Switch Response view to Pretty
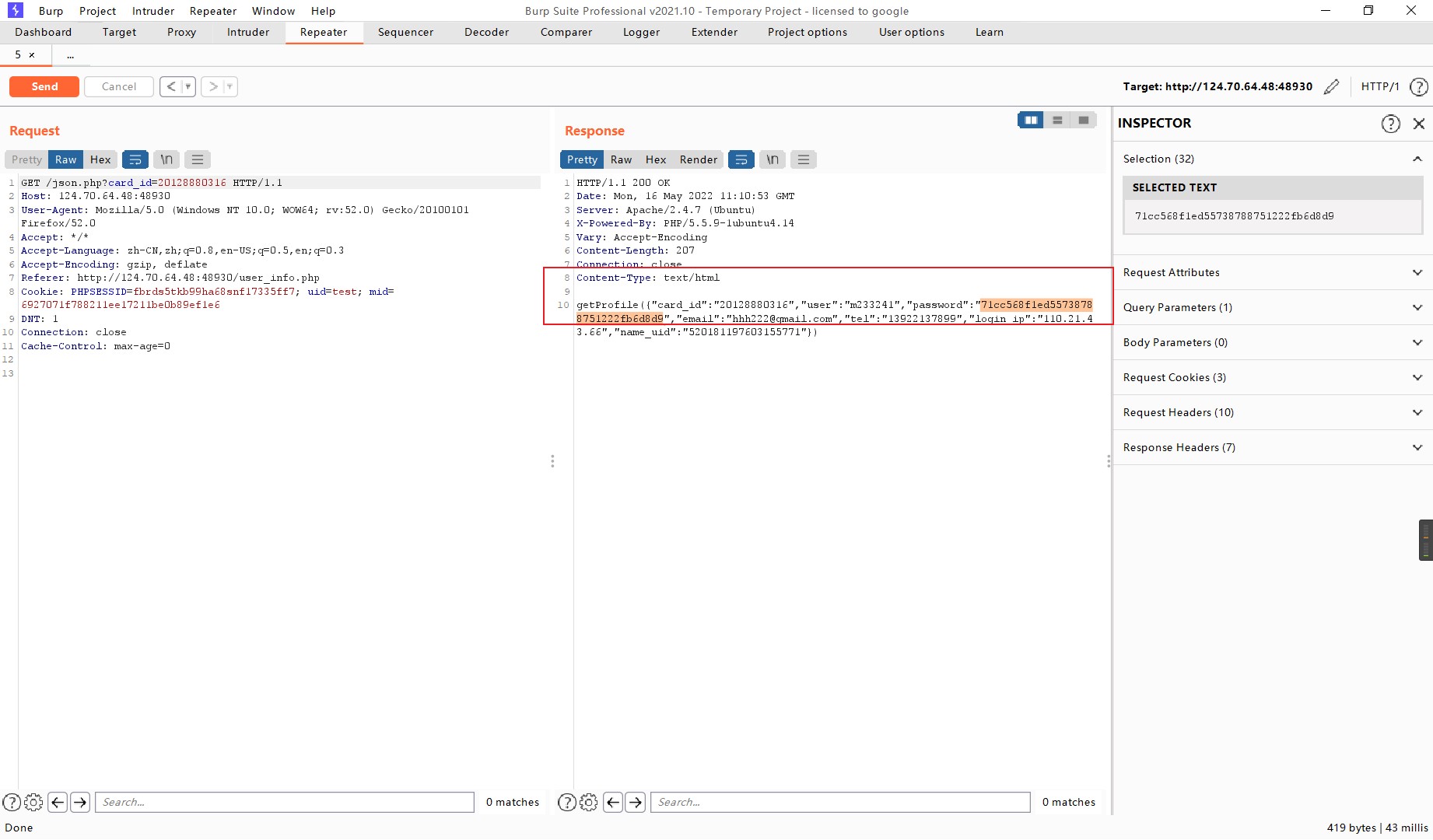 [582, 159]
